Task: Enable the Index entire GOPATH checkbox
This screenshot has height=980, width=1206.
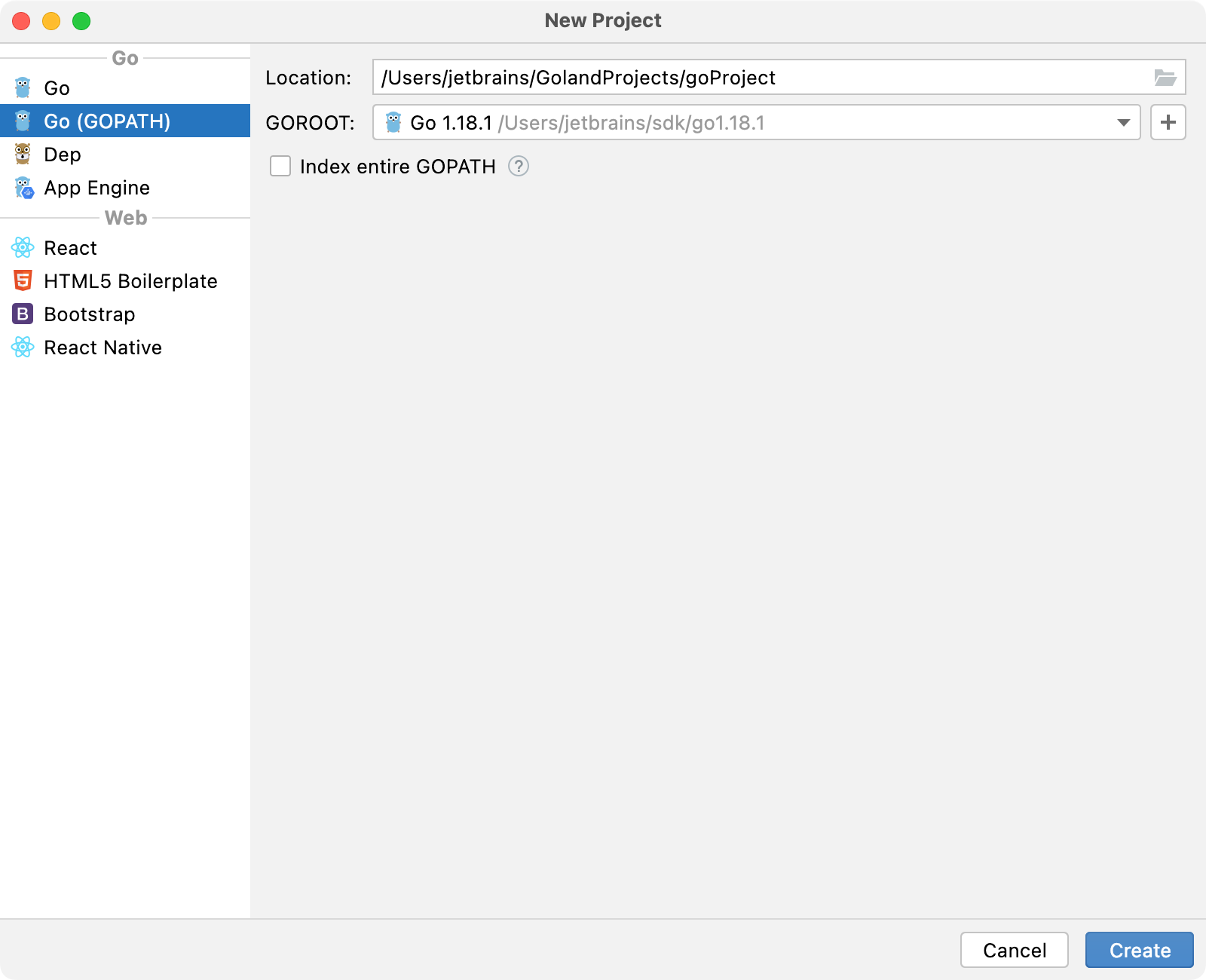Action: 280,166
